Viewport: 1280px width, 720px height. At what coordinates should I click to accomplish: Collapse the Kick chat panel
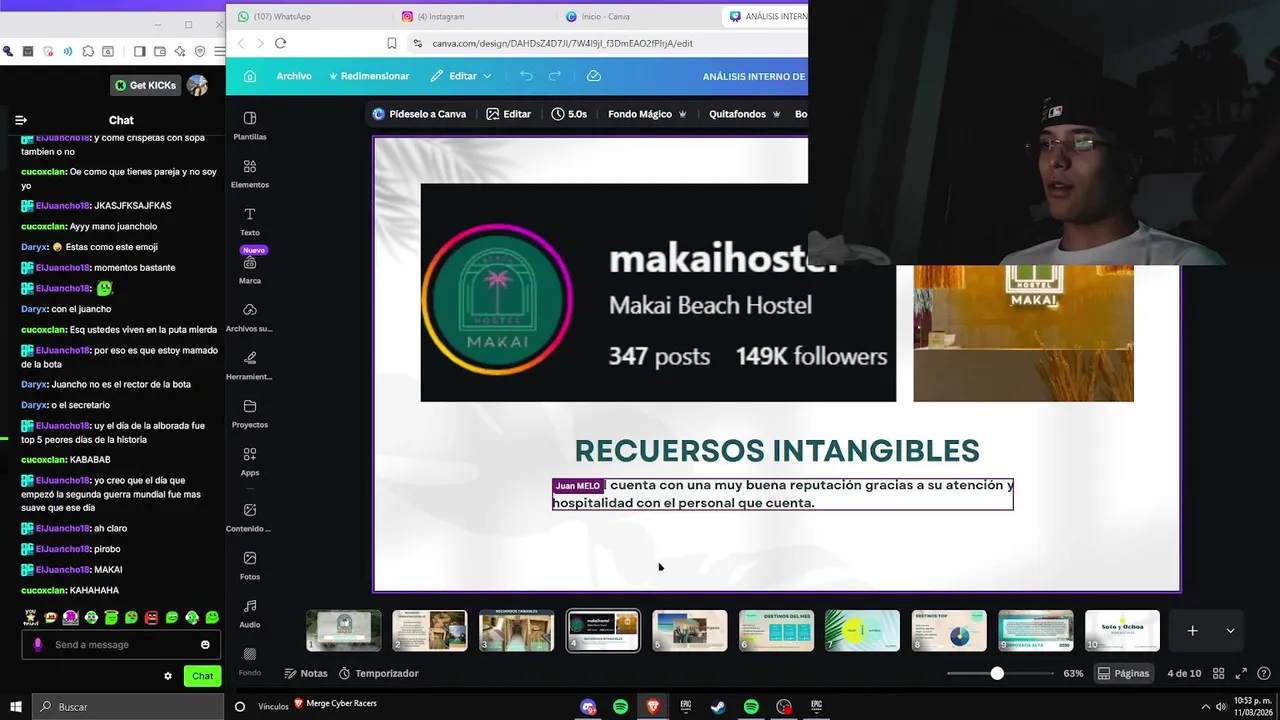pos(20,120)
